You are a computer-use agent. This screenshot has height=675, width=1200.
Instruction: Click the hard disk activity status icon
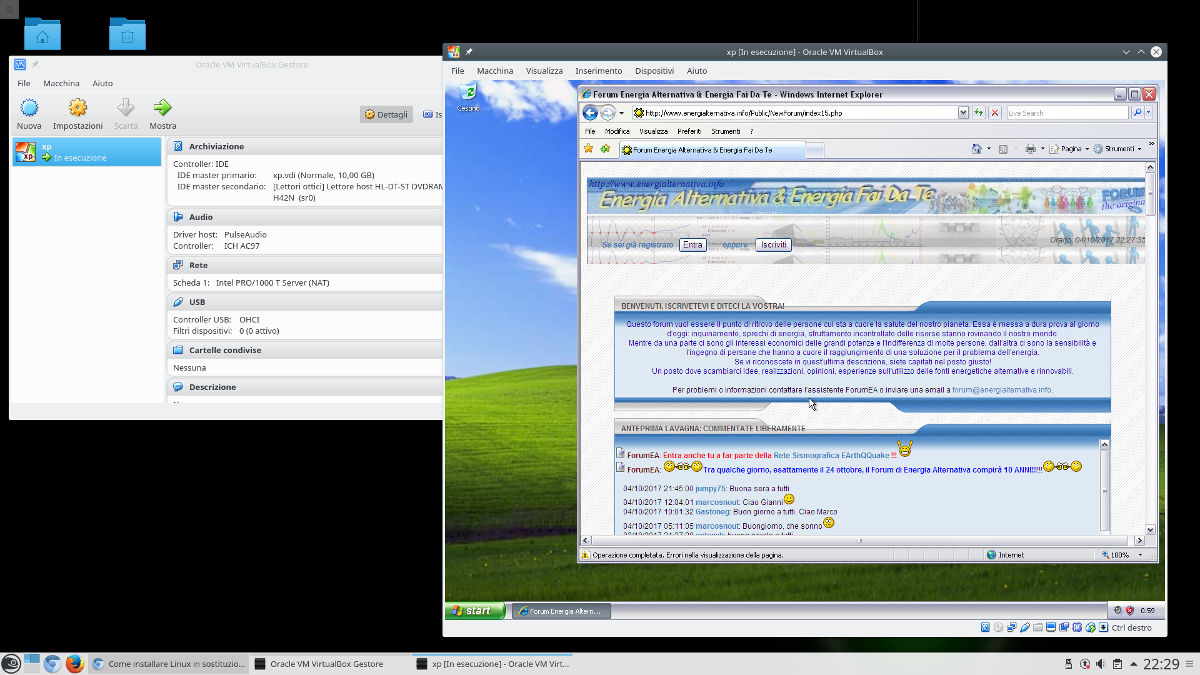[x=985, y=627]
